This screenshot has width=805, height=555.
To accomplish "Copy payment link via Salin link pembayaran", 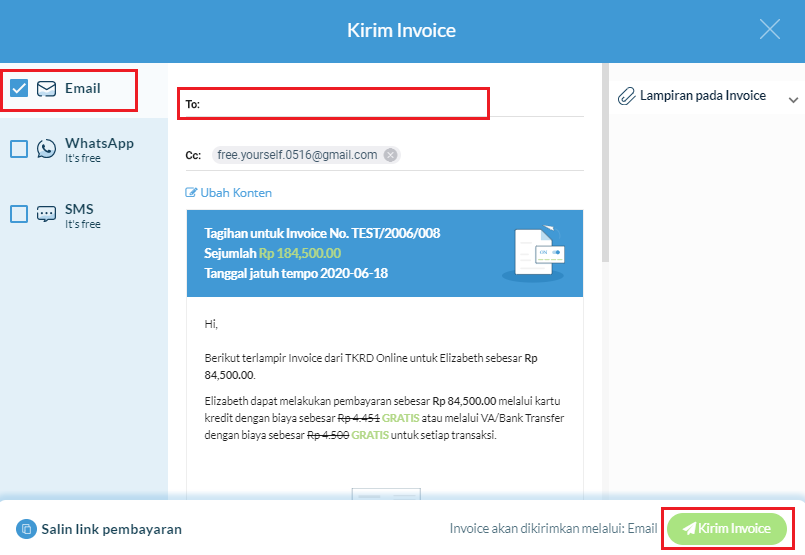I will [99, 529].
